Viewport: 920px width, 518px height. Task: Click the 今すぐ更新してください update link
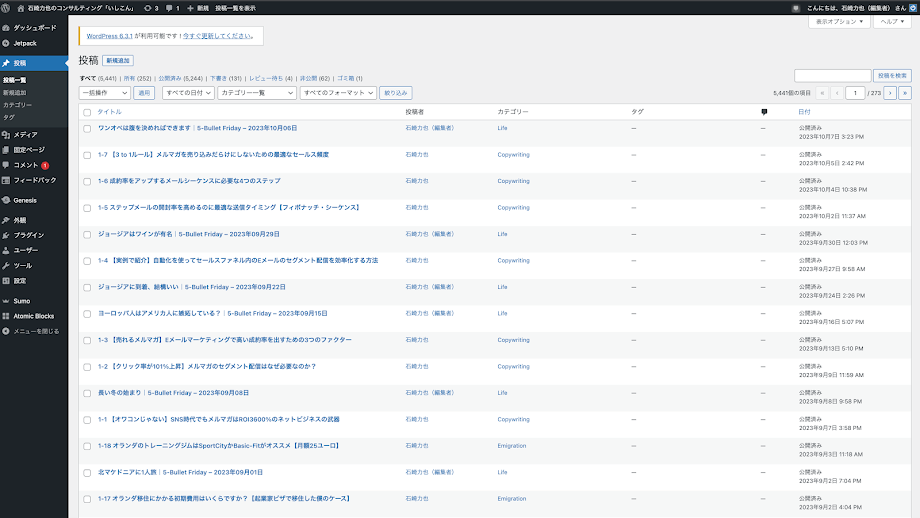coord(223,36)
